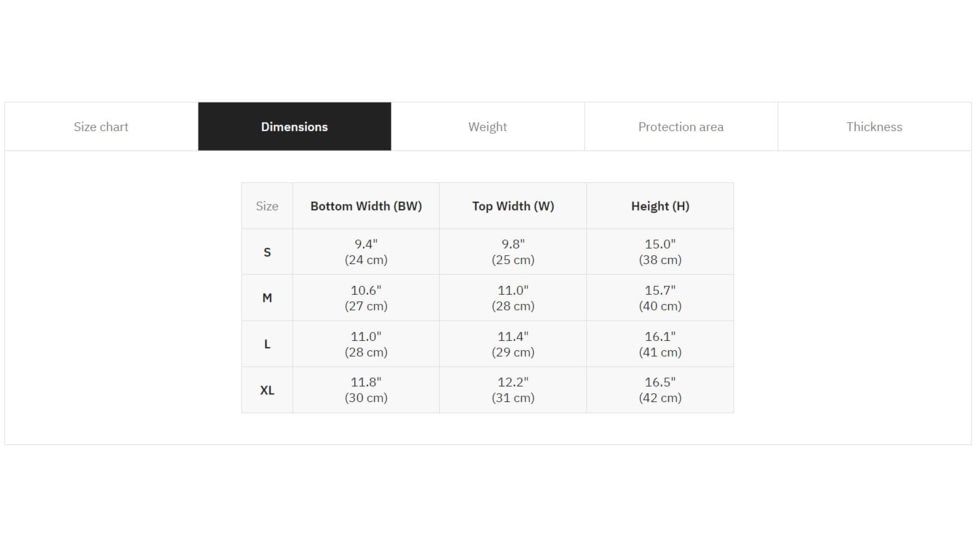The image size is (978, 550).
Task: Click the 11.8" (30 cm) bottom width cell
Action: [x=366, y=390]
